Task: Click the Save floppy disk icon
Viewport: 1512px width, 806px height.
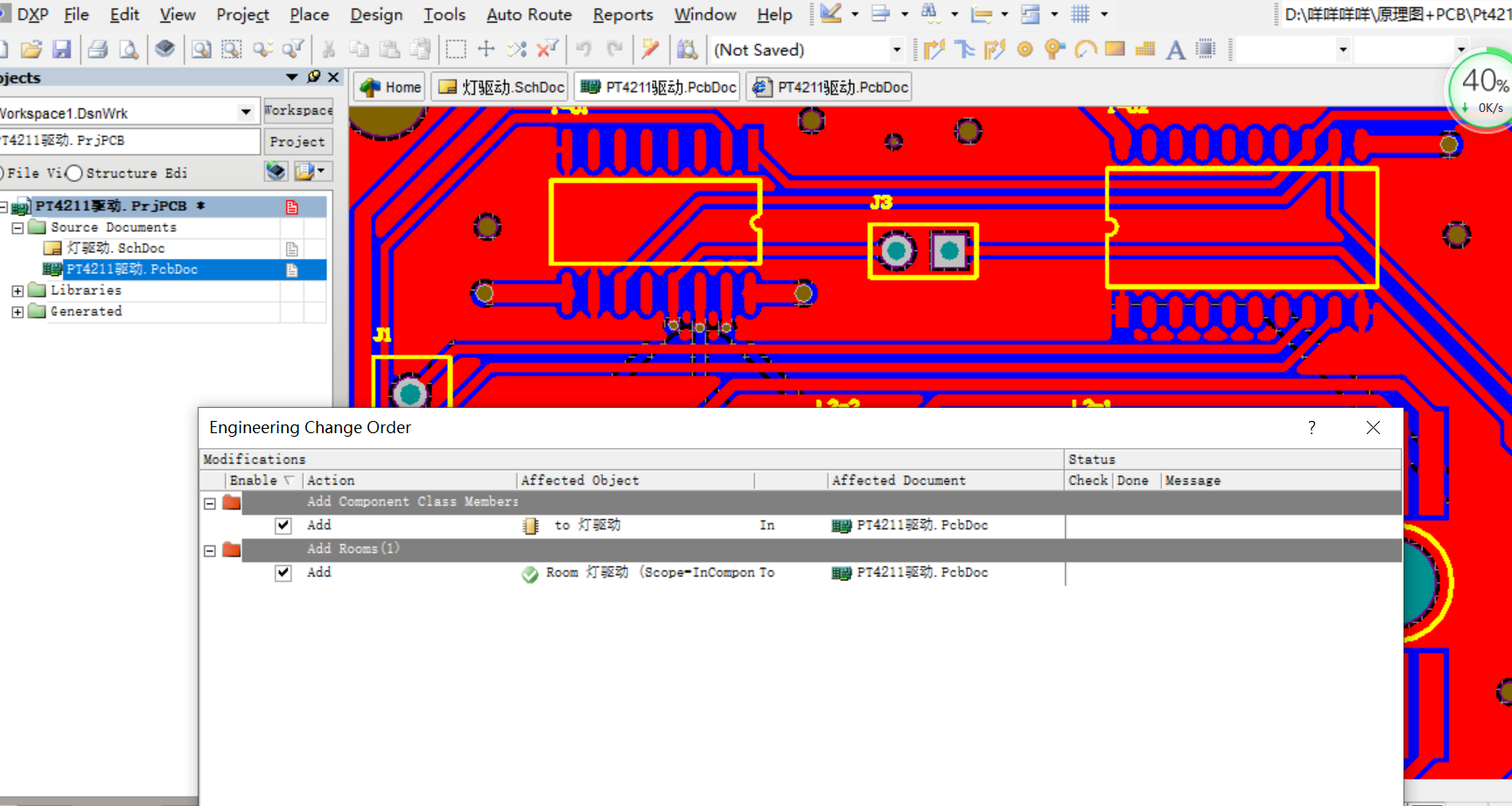Action: coord(61,50)
